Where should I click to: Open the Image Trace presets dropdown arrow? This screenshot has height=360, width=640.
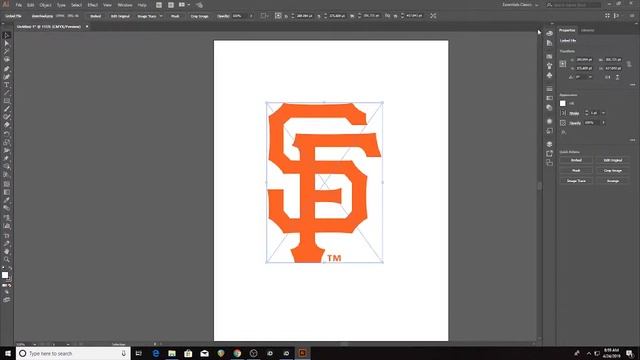click(x=161, y=16)
